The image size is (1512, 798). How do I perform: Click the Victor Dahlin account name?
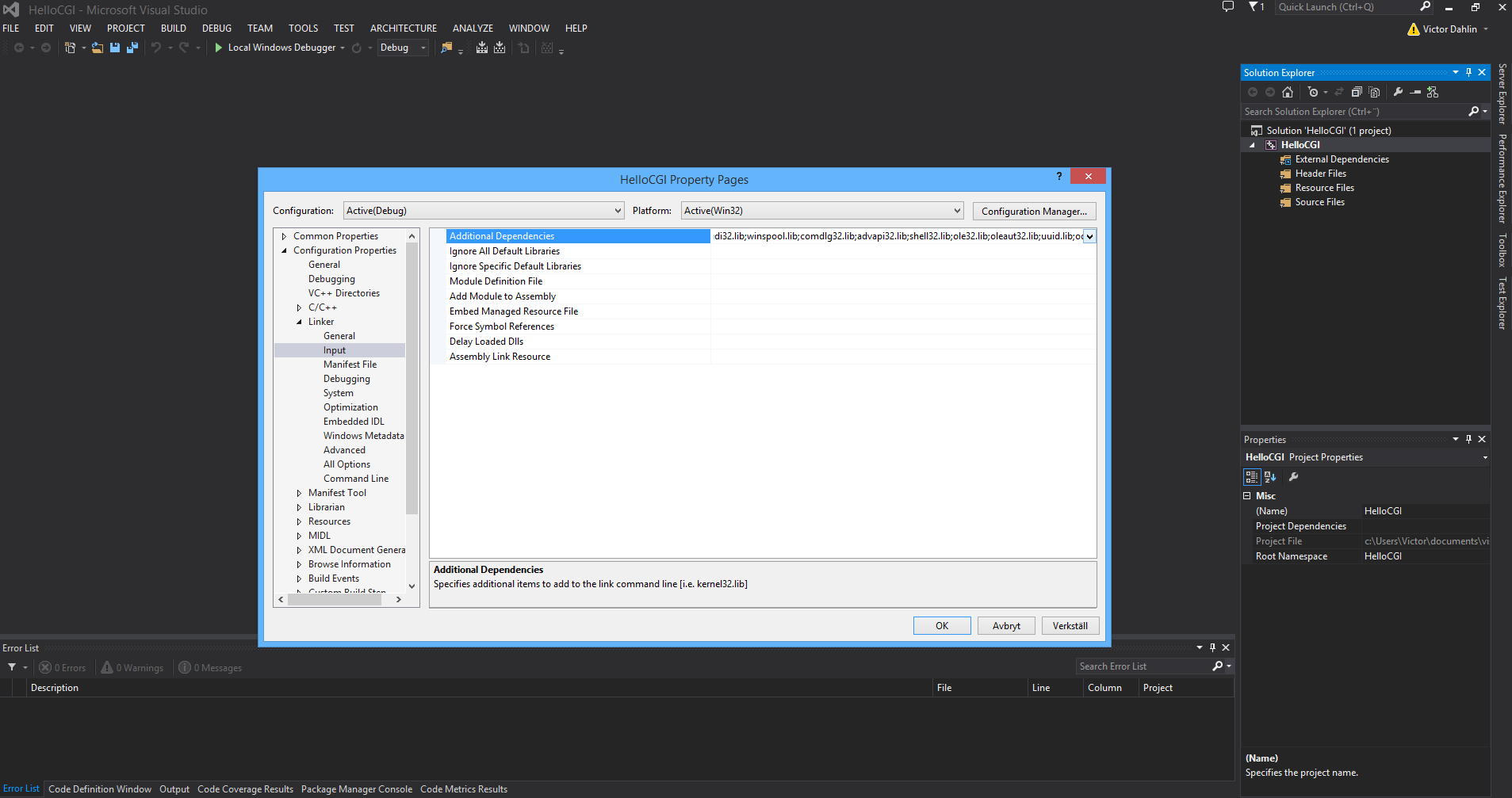1449,29
